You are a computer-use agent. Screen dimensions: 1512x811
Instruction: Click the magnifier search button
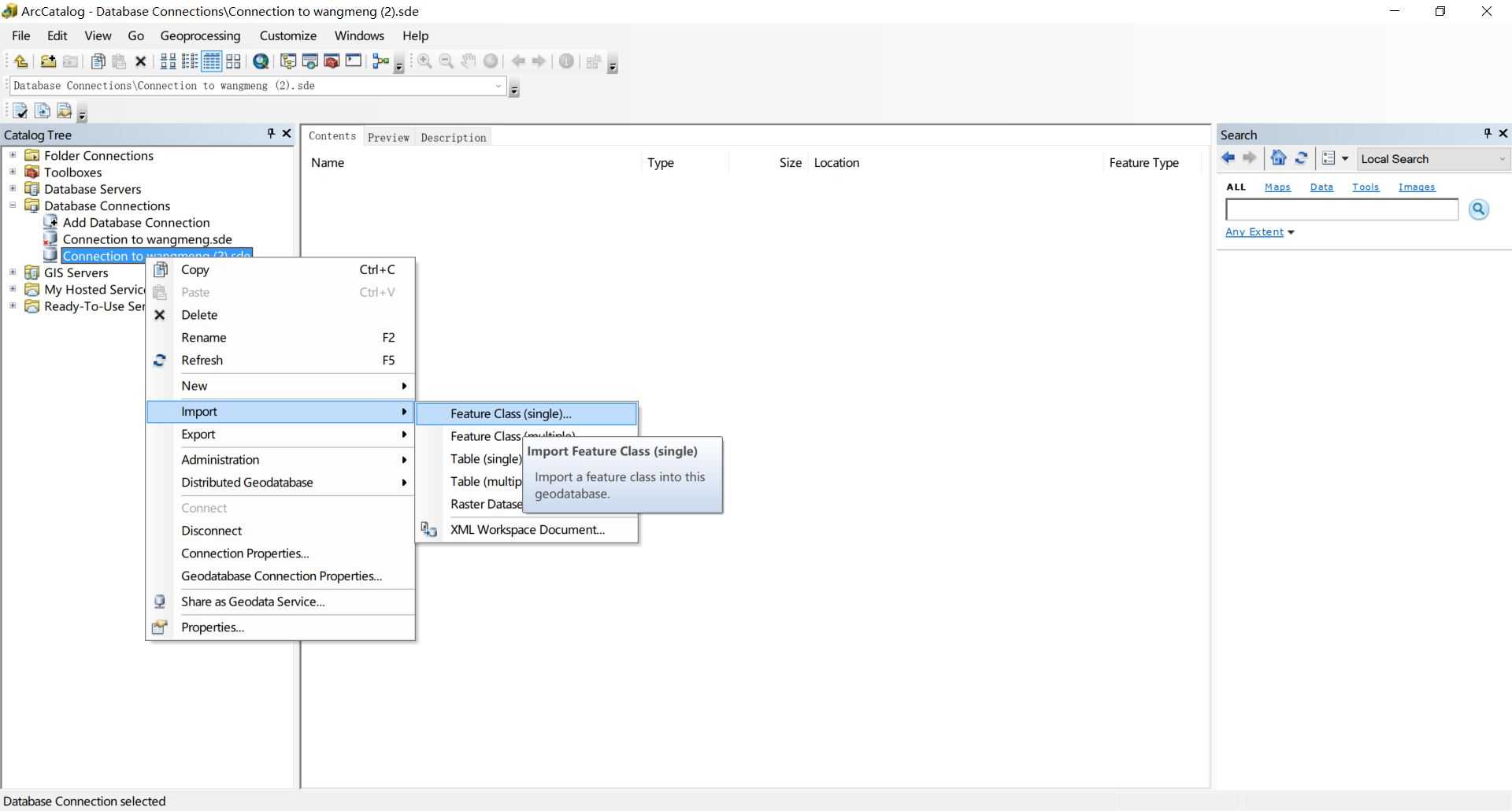pos(1479,209)
